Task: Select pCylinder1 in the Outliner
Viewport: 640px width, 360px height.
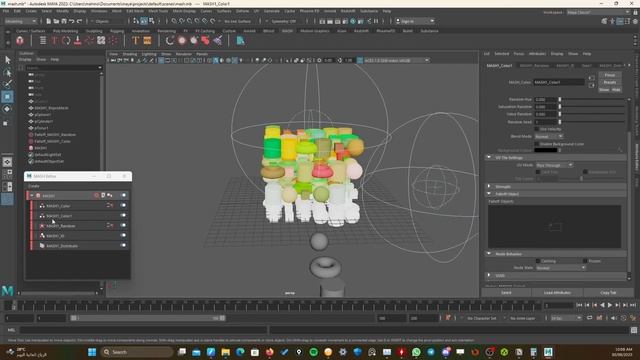Action: tap(43, 121)
